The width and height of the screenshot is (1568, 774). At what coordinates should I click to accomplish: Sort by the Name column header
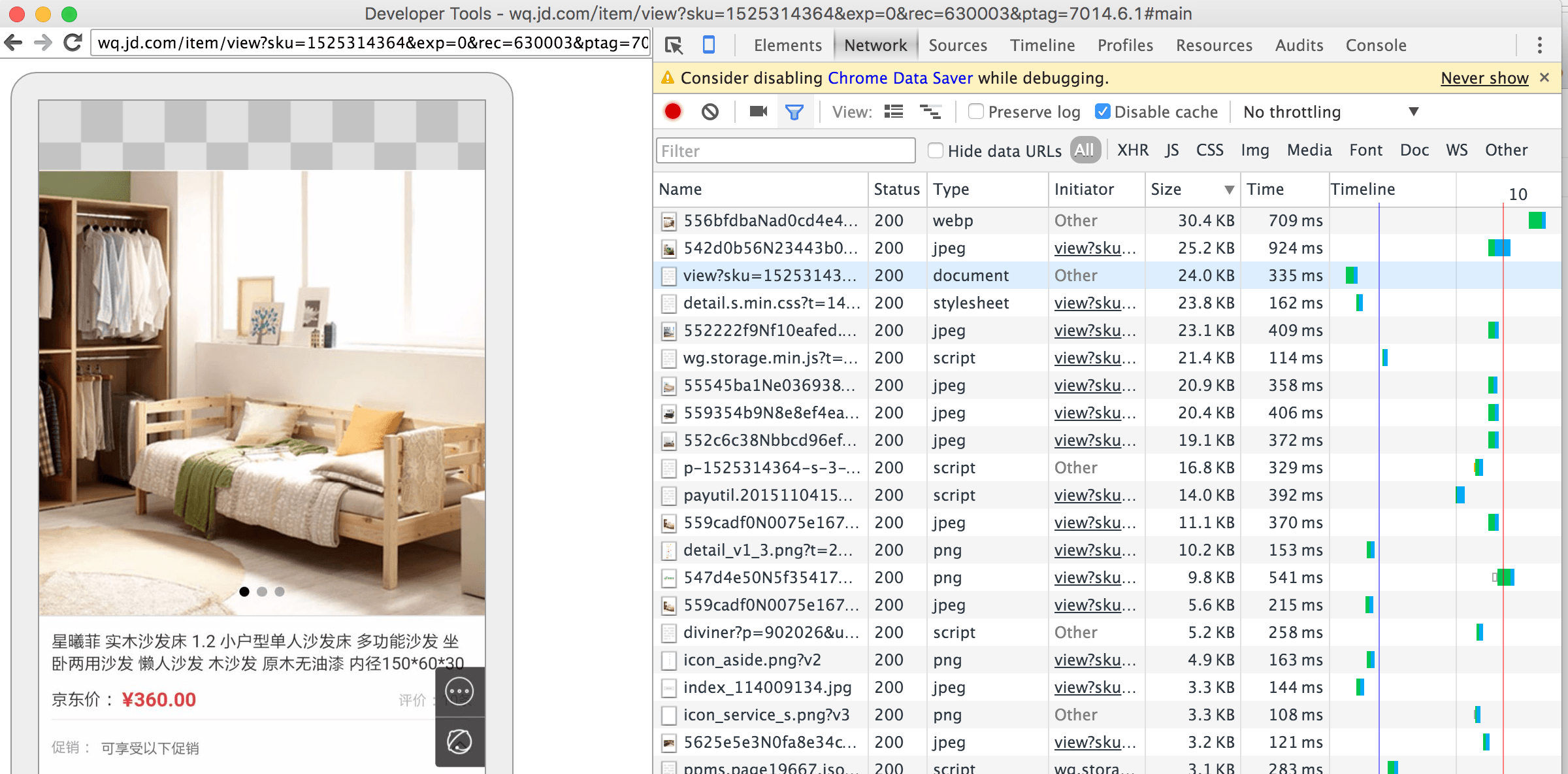click(x=760, y=190)
